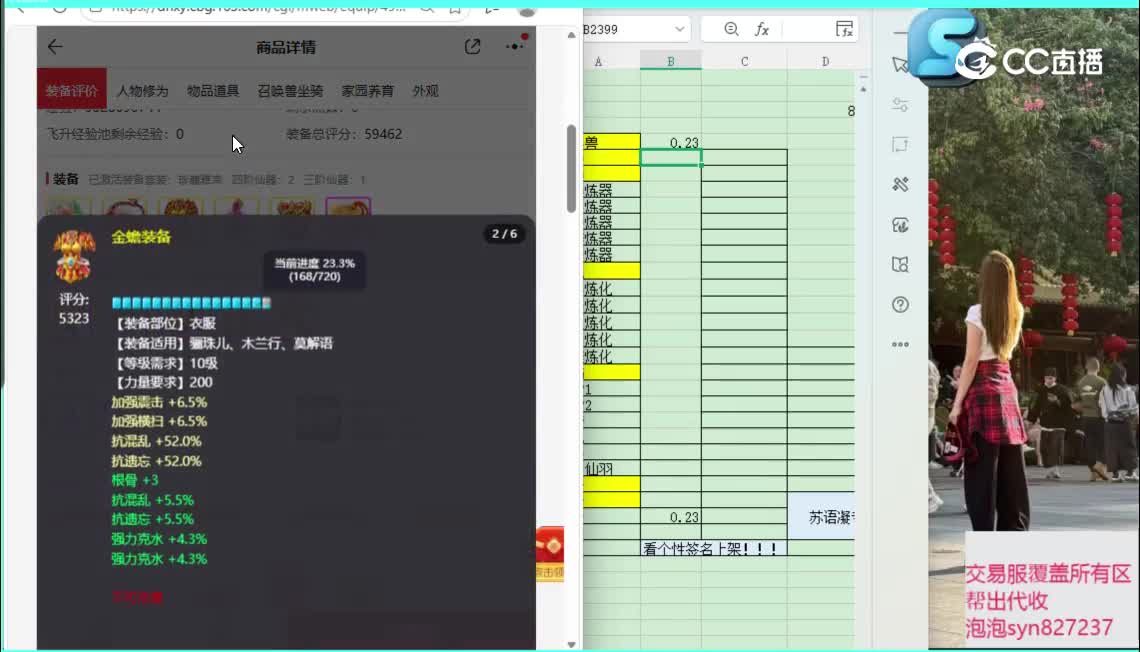Select the purple-bordered equipment thumbnail
The width and height of the screenshot is (1140, 652).
[348, 206]
